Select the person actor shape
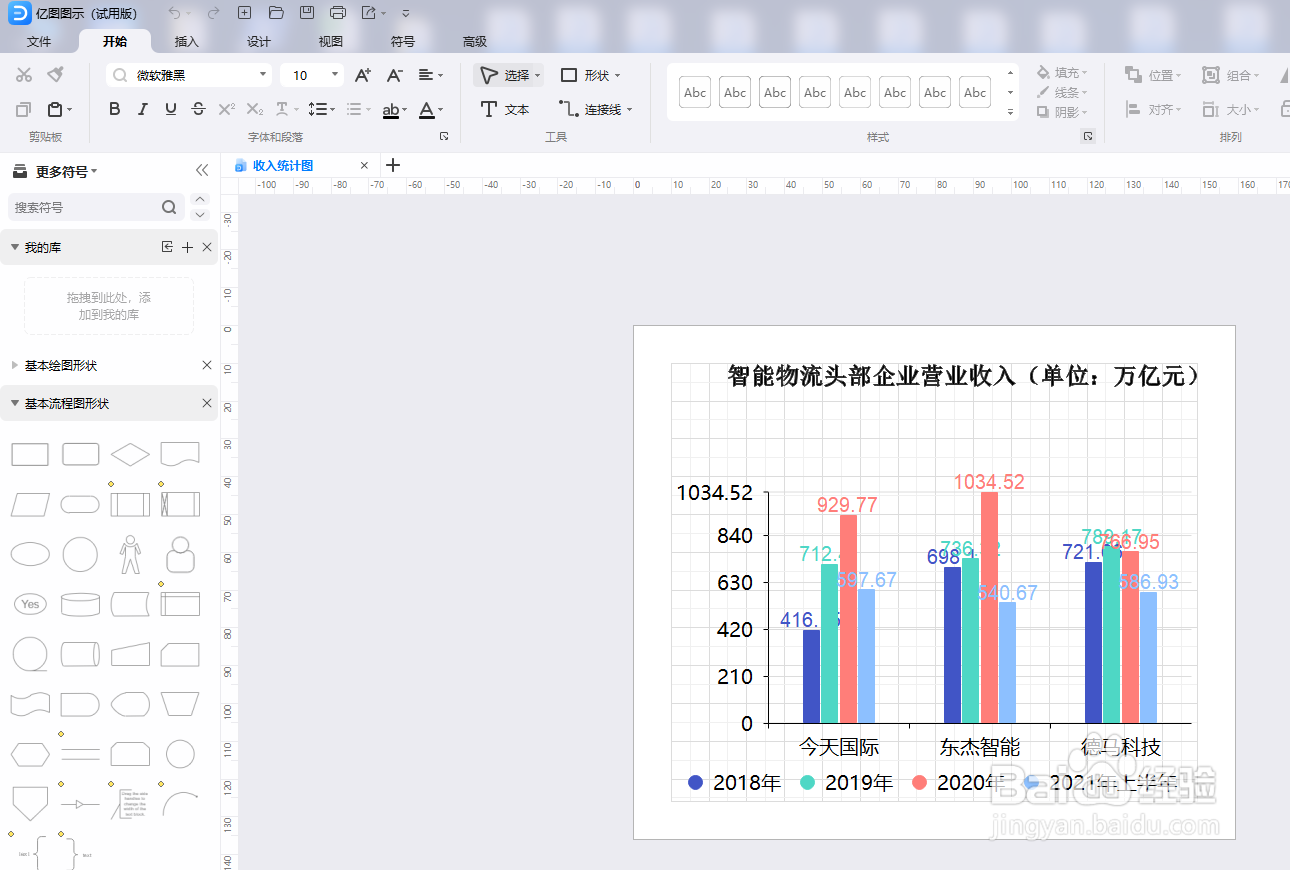This screenshot has width=1290, height=870. [130, 554]
